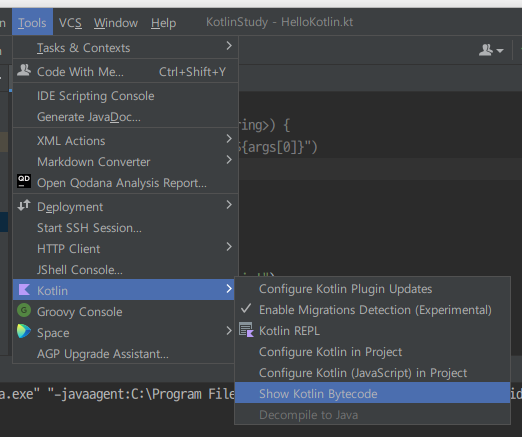Image resolution: width=522 pixels, height=437 pixels.
Task: Open the user account dropdown in toolbar
Action: coord(491,50)
